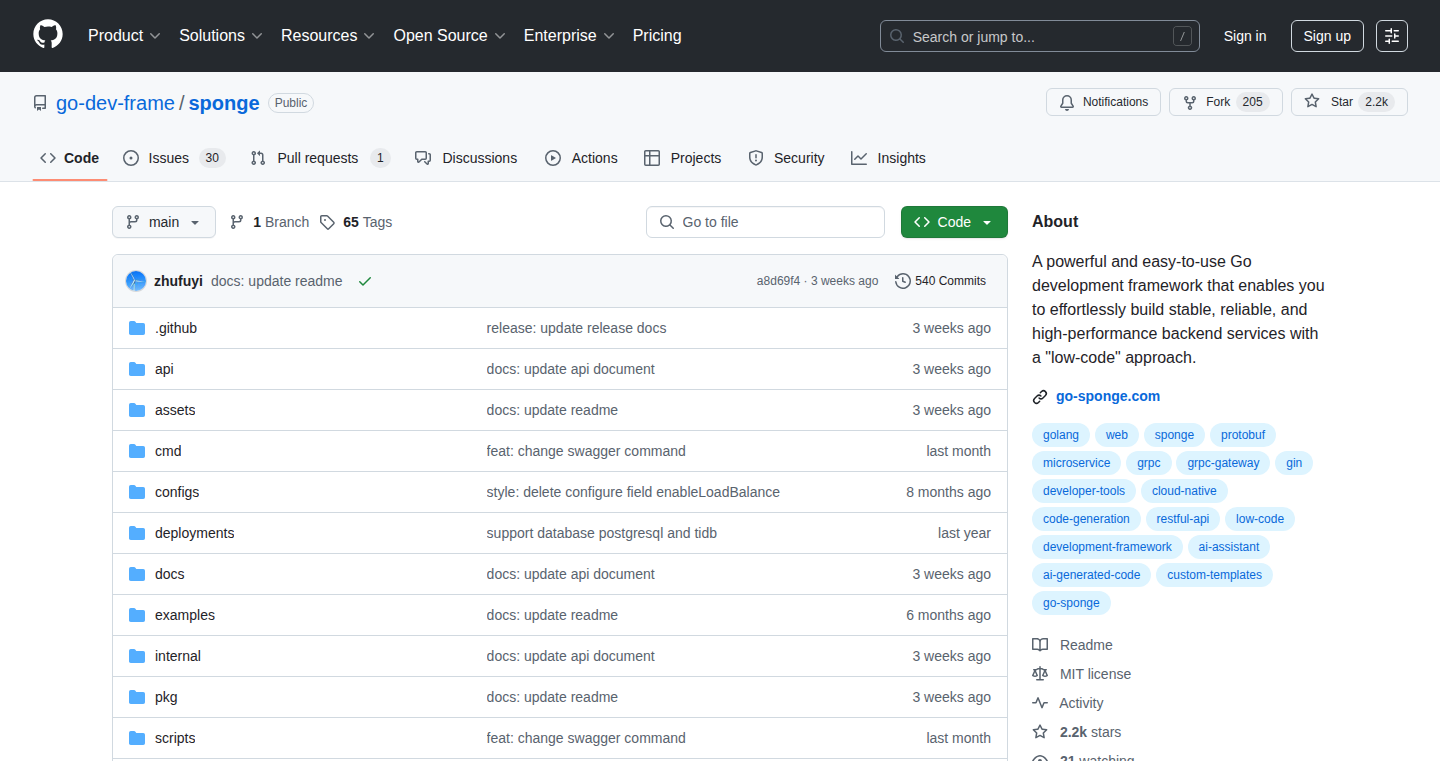
Task: Open the 65 Tags link
Action: click(356, 222)
